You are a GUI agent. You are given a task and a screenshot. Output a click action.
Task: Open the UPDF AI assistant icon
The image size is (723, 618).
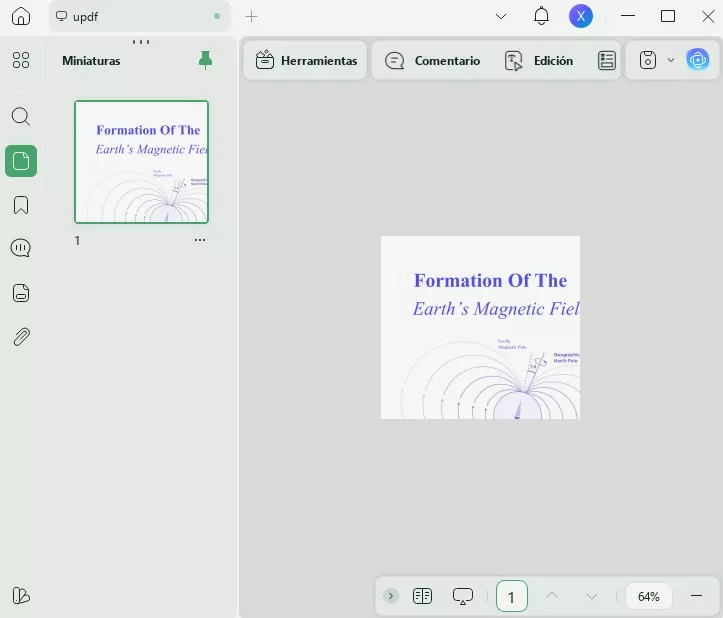pos(698,60)
